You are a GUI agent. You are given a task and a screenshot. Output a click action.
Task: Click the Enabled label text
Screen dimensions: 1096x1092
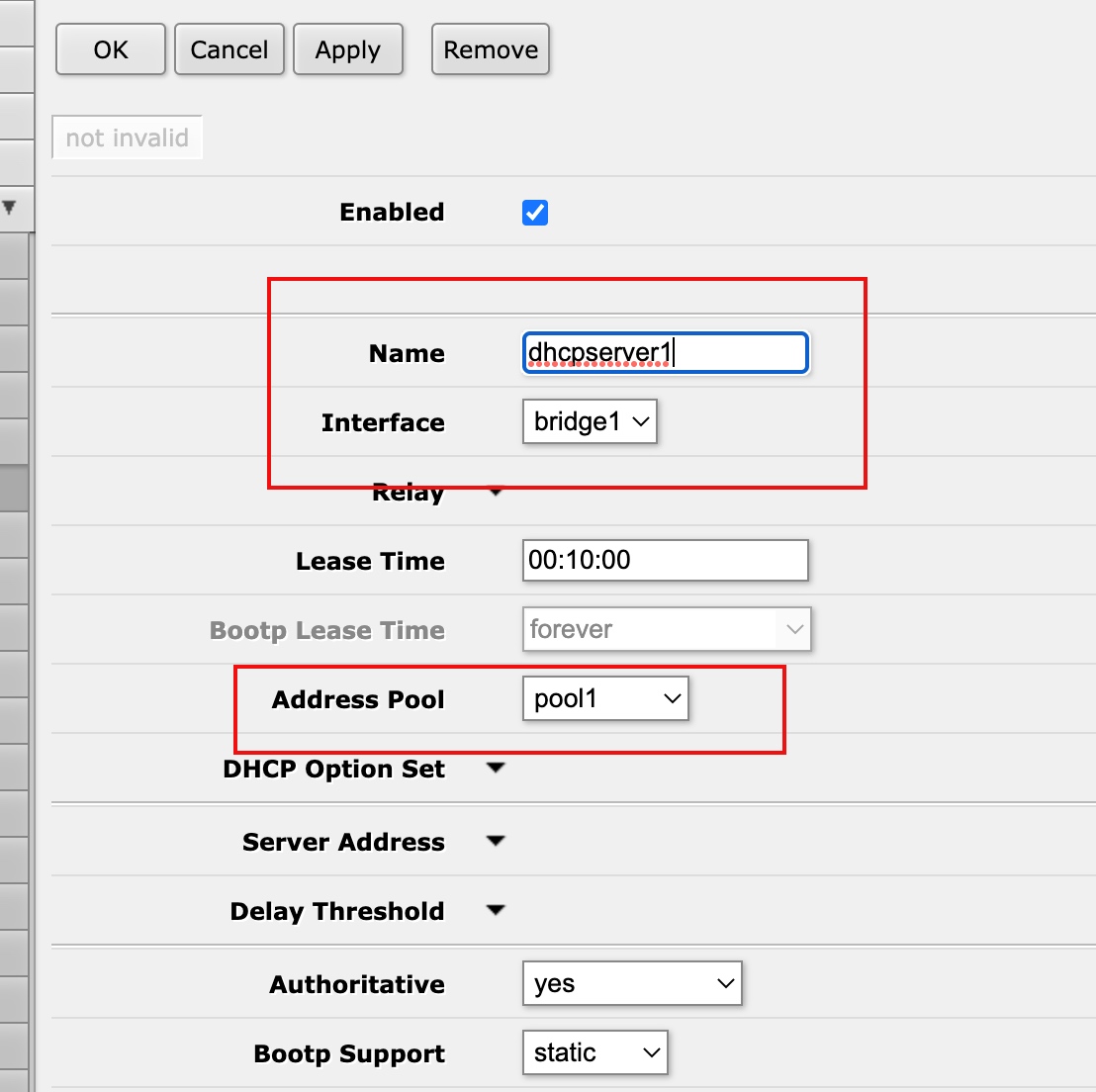392,213
